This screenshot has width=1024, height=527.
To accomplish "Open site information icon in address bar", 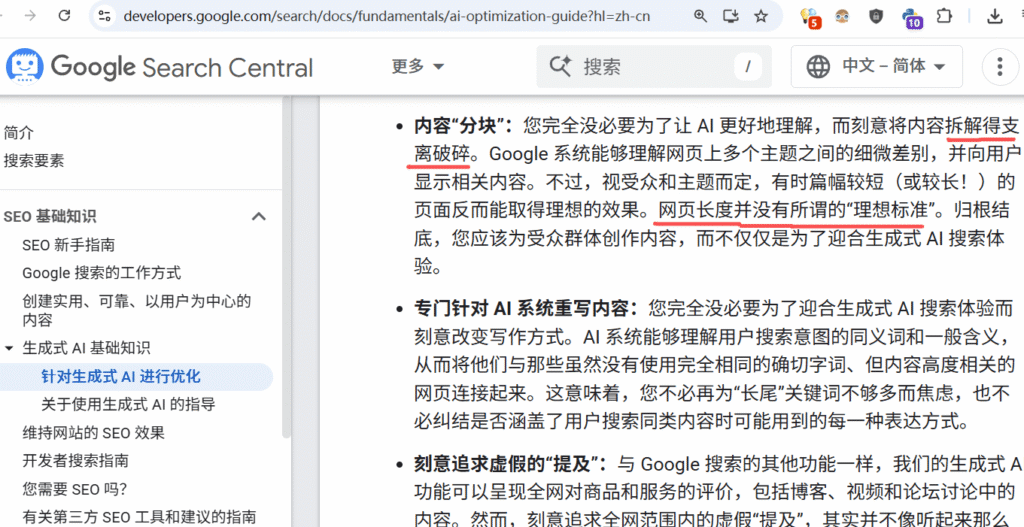I will (104, 16).
